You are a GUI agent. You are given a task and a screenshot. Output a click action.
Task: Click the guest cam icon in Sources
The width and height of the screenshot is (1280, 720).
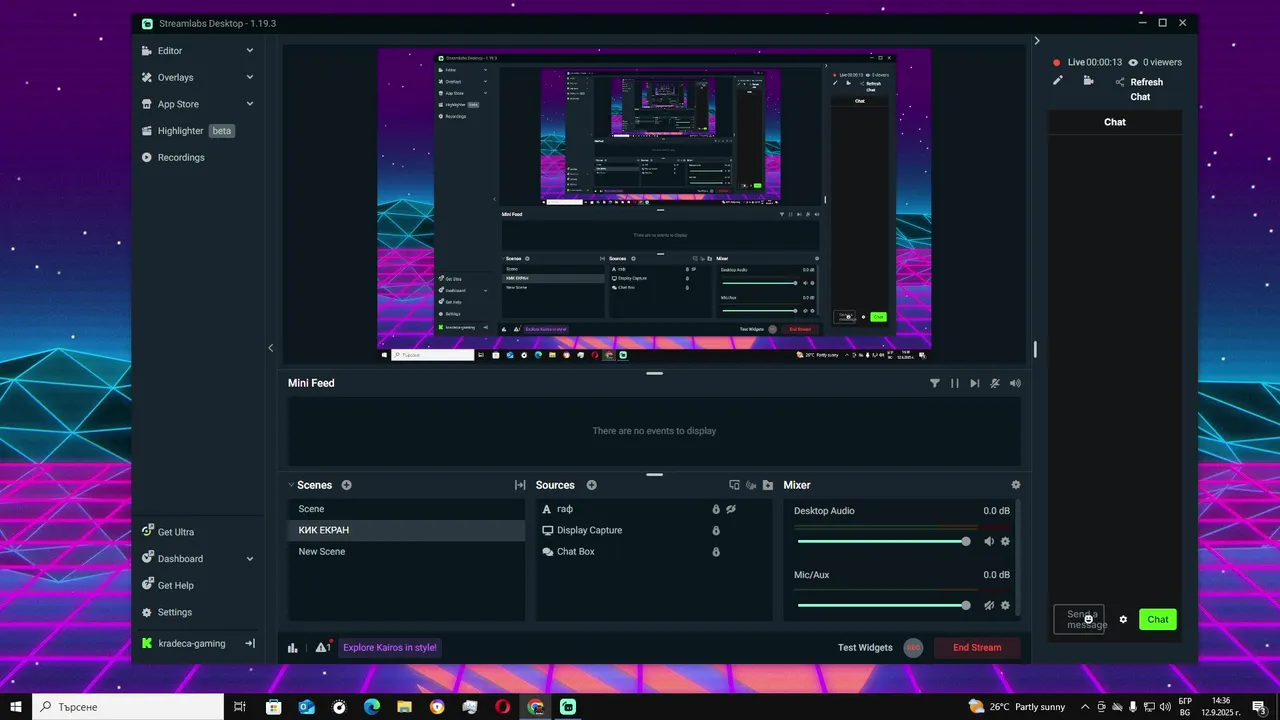click(x=751, y=485)
